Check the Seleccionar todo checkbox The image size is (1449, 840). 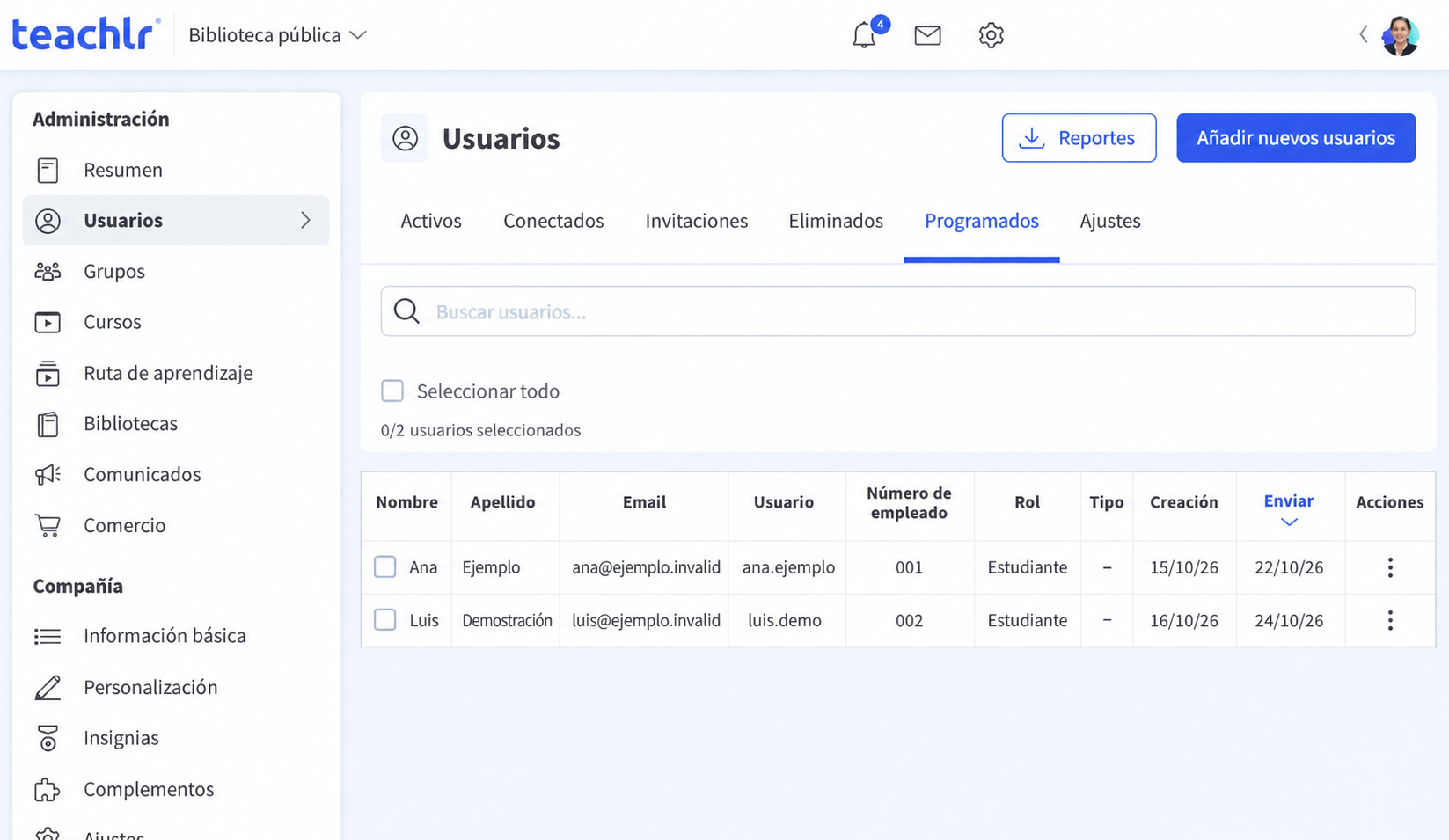point(392,391)
